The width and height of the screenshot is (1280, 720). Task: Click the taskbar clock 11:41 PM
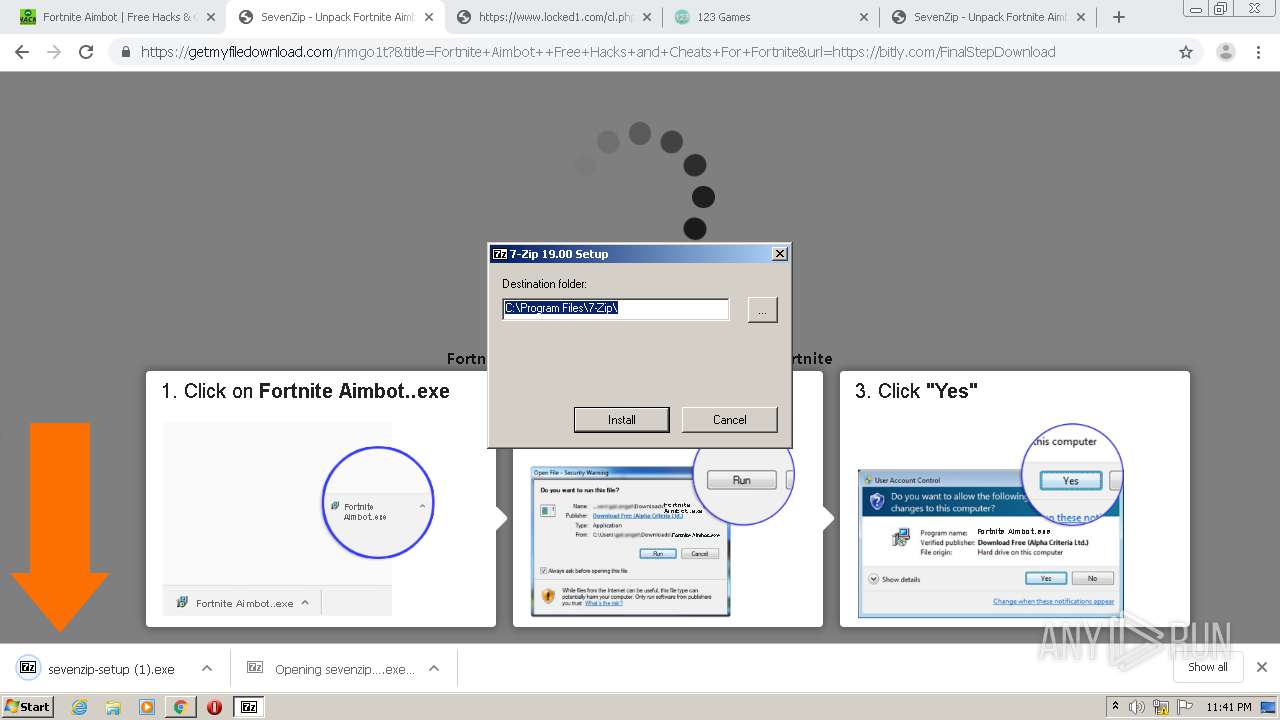click(1228, 707)
